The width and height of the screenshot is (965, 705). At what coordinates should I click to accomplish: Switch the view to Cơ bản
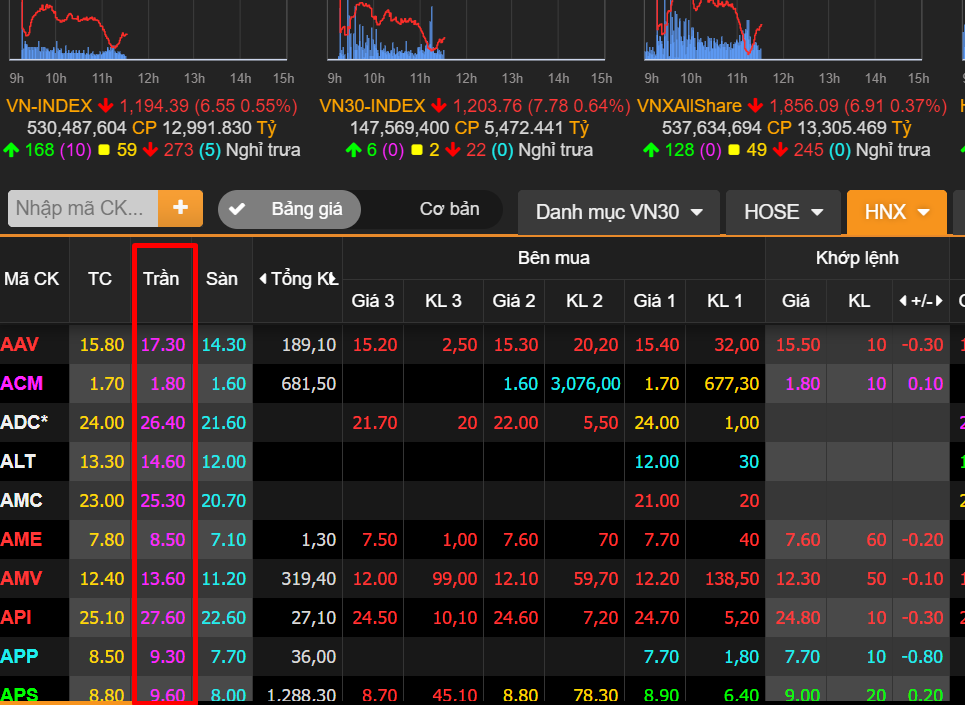coord(449,209)
